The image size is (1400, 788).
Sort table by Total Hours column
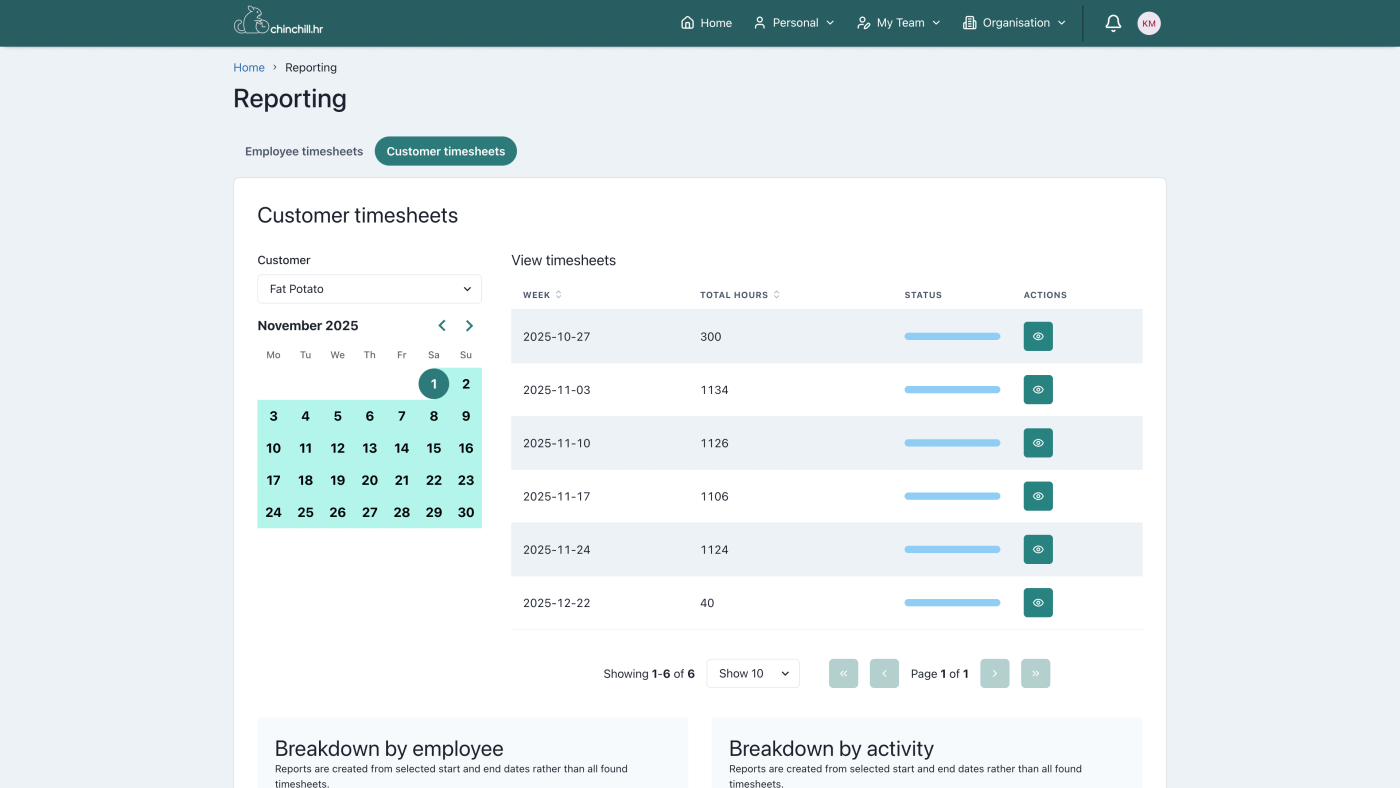click(x=740, y=295)
